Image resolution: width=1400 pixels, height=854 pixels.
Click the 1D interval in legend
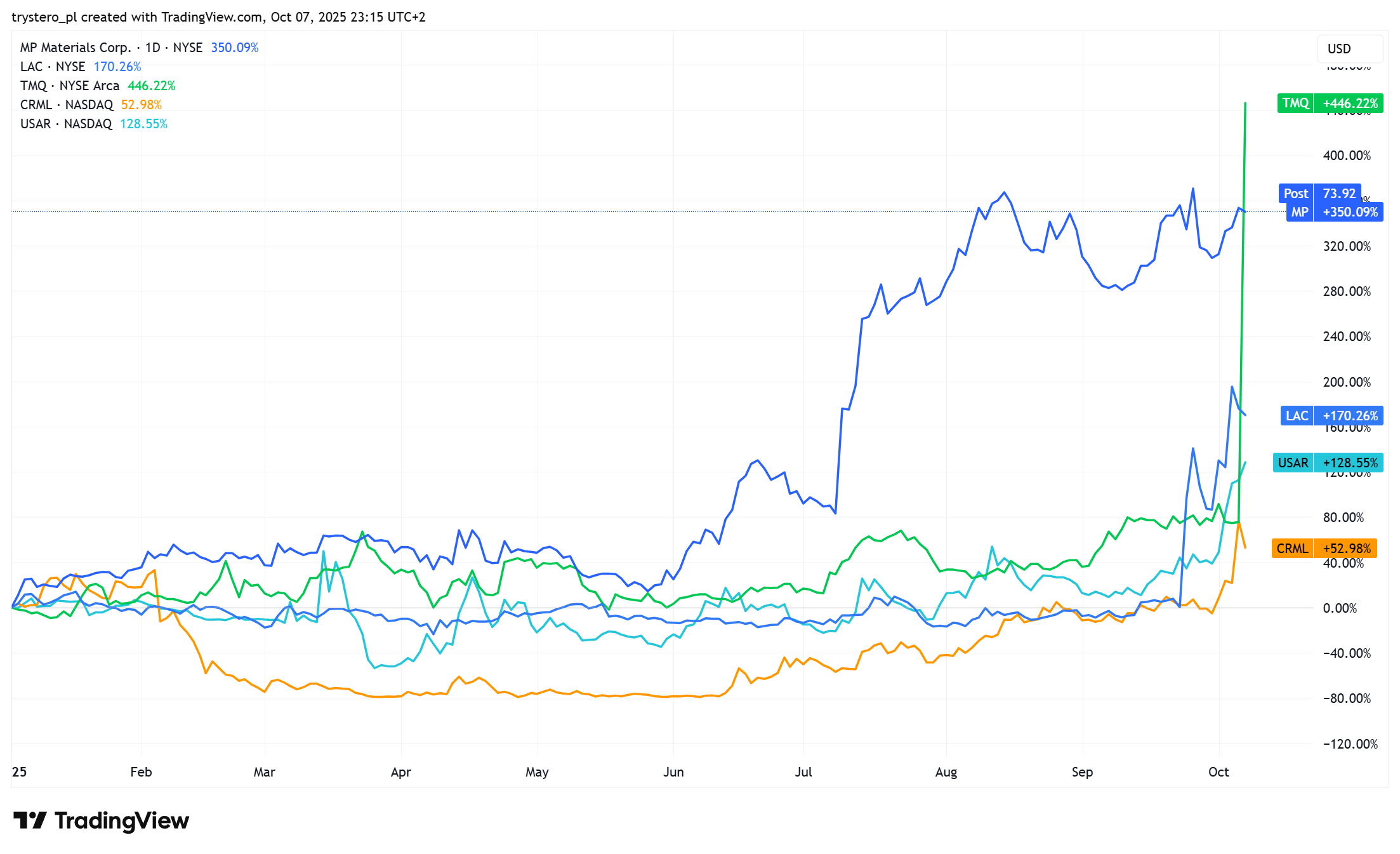tap(152, 48)
